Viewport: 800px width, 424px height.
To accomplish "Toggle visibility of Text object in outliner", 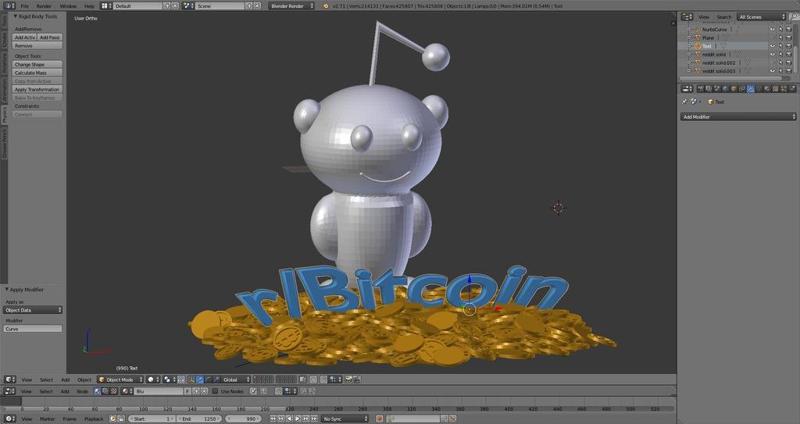I will tap(772, 46).
